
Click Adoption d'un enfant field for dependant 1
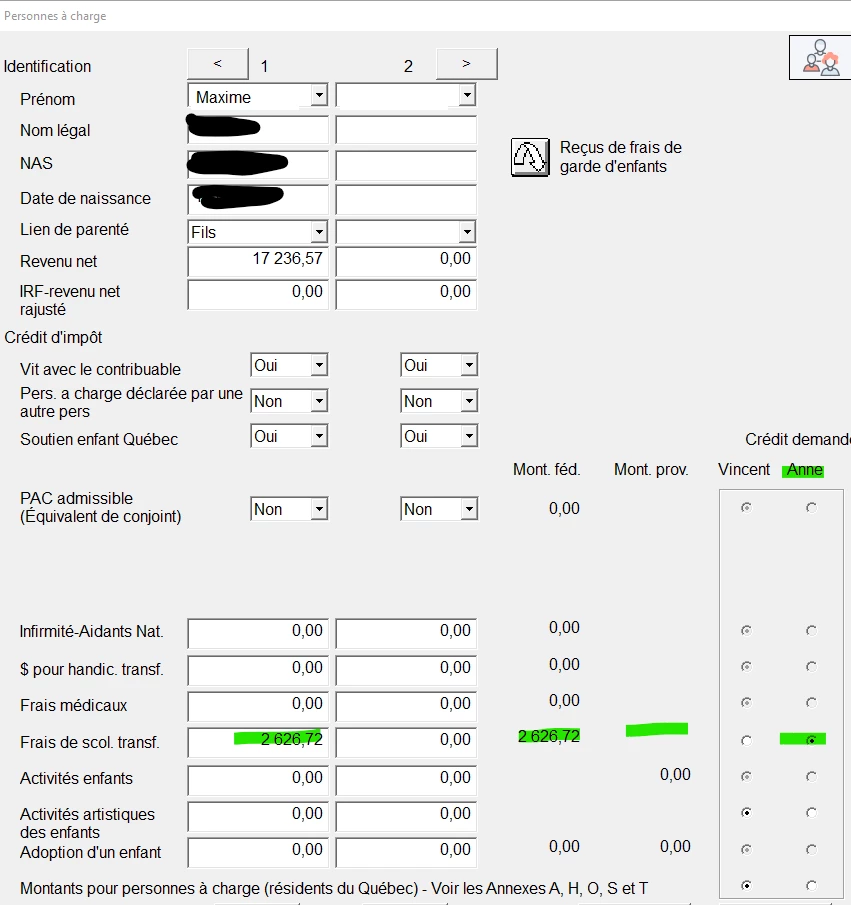[x=257, y=852]
